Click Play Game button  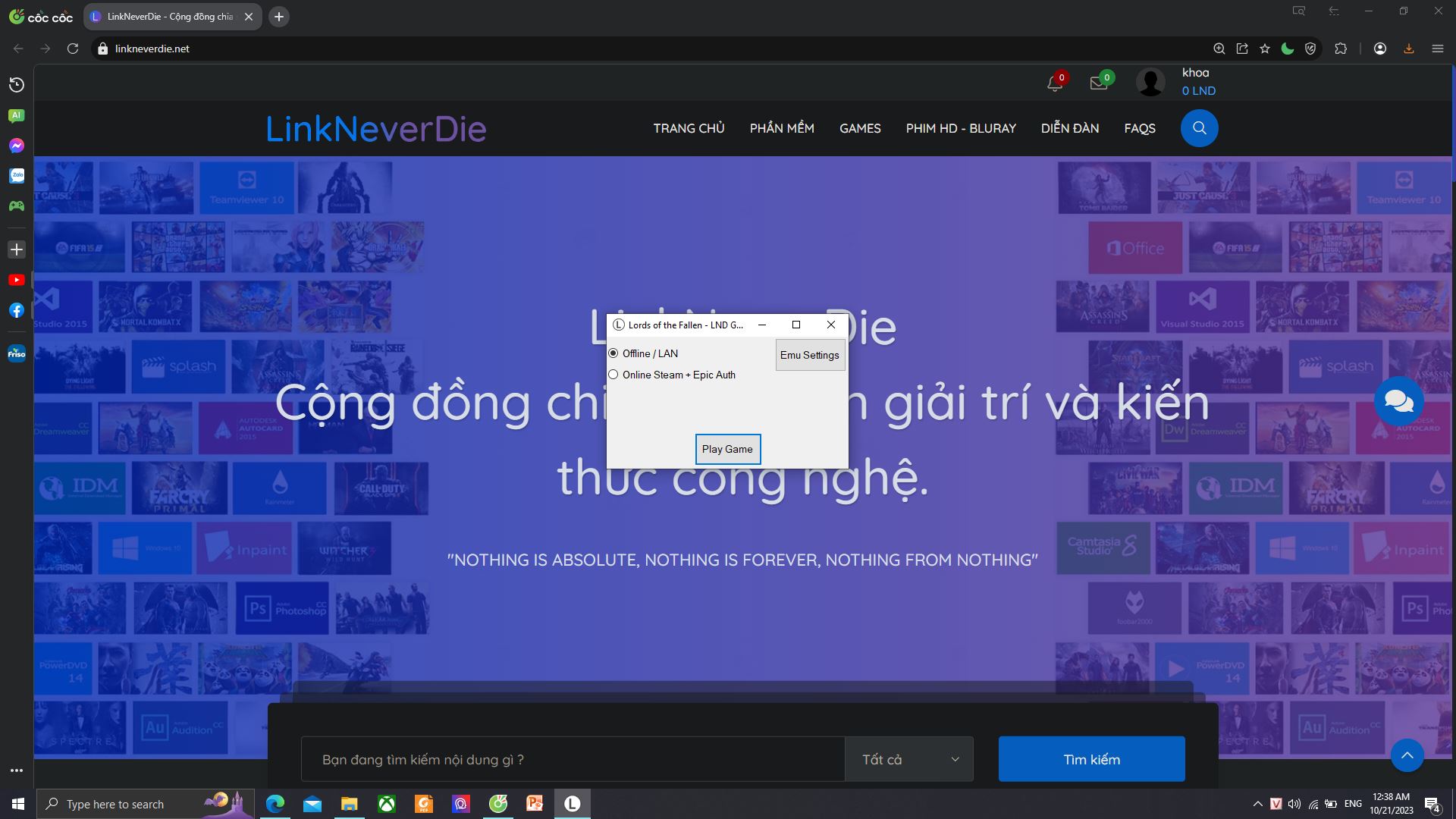pos(726,449)
